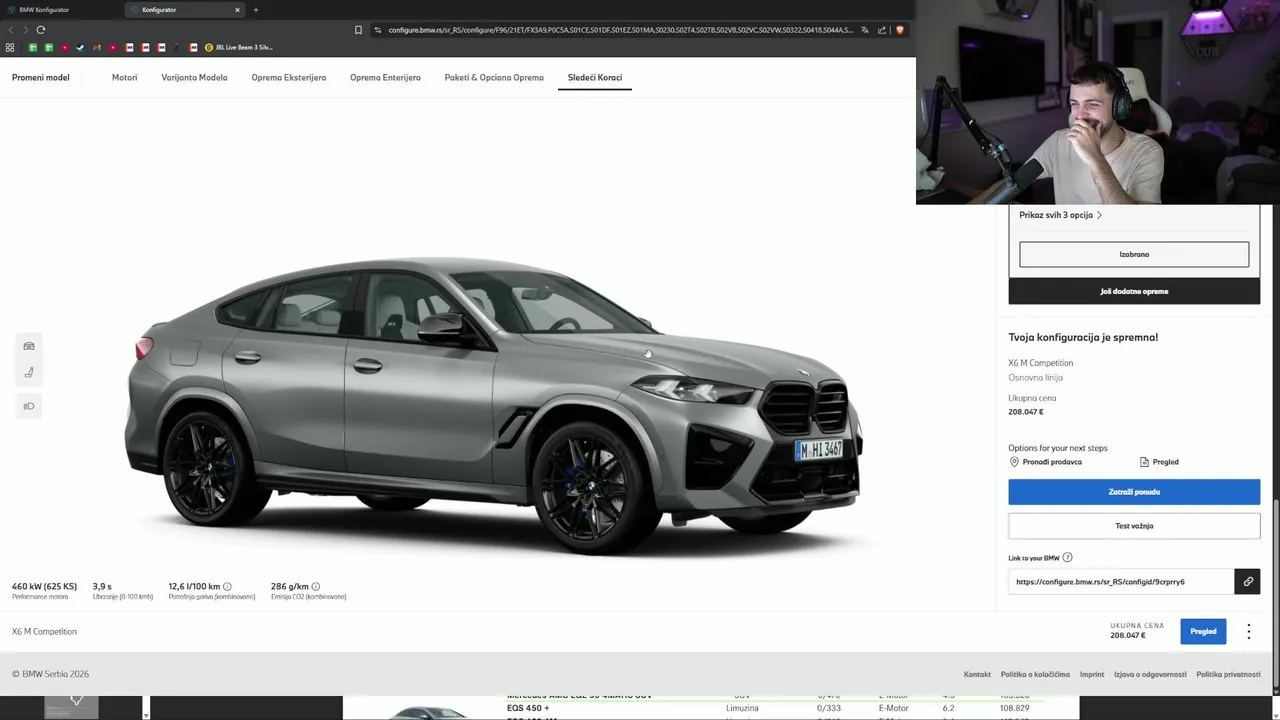Open Brave Shields lion icon
The image size is (1280, 720).
tap(899, 30)
